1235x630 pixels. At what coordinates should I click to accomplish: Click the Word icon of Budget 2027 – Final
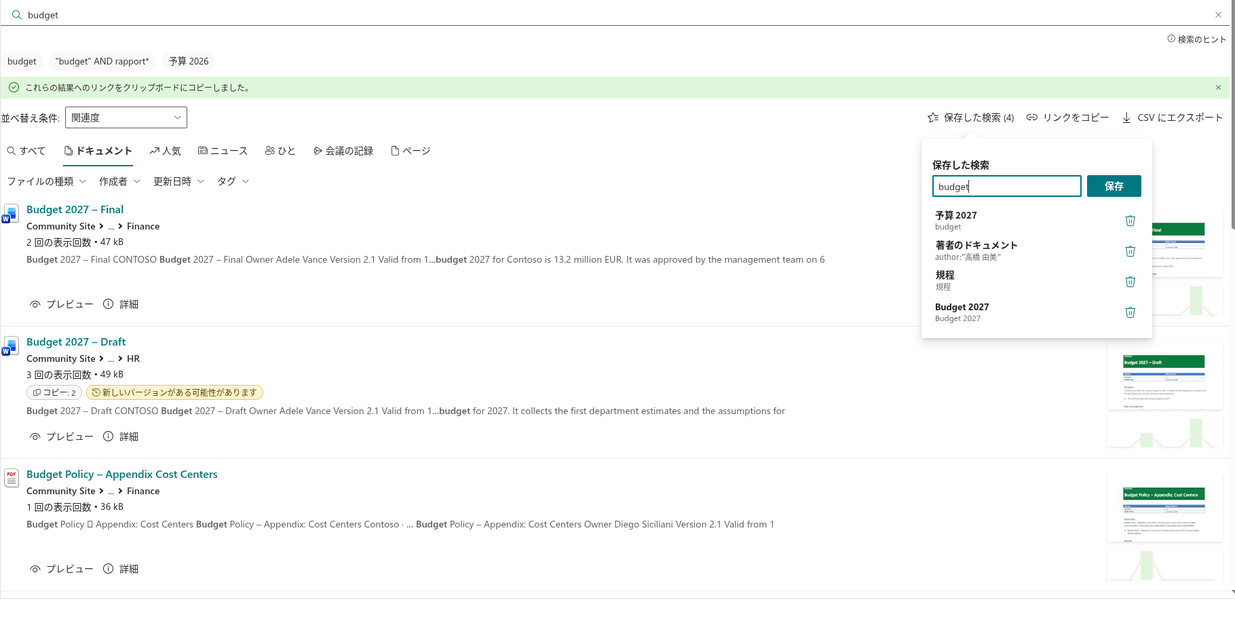tap(11, 214)
